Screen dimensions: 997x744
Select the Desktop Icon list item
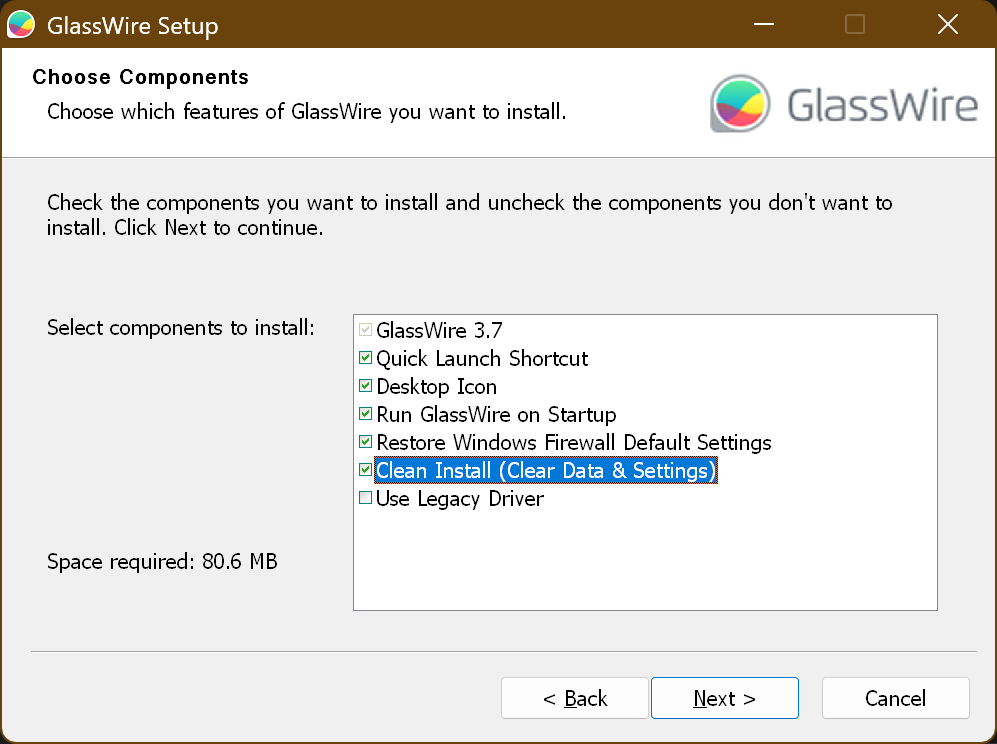(436, 386)
